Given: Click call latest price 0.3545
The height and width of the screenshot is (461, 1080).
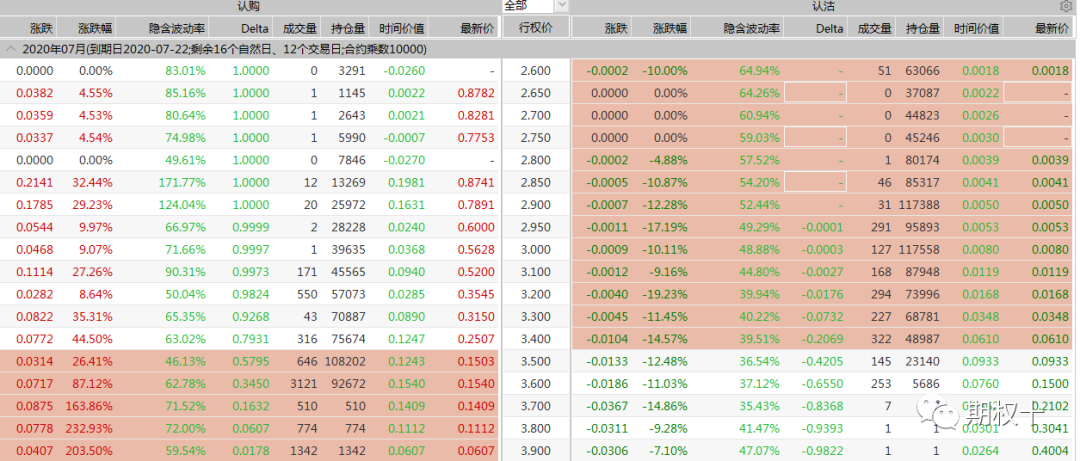Looking at the screenshot, I should click(475, 294).
